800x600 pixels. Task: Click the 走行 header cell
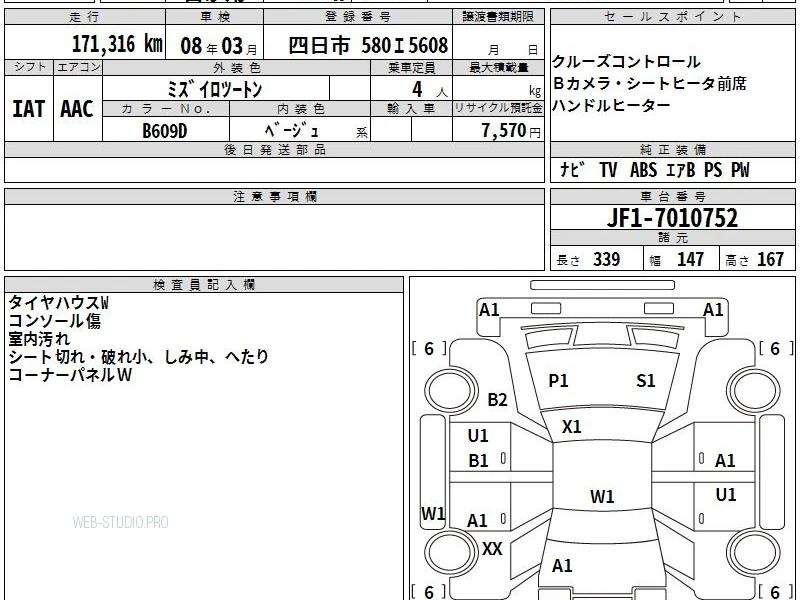point(85,17)
